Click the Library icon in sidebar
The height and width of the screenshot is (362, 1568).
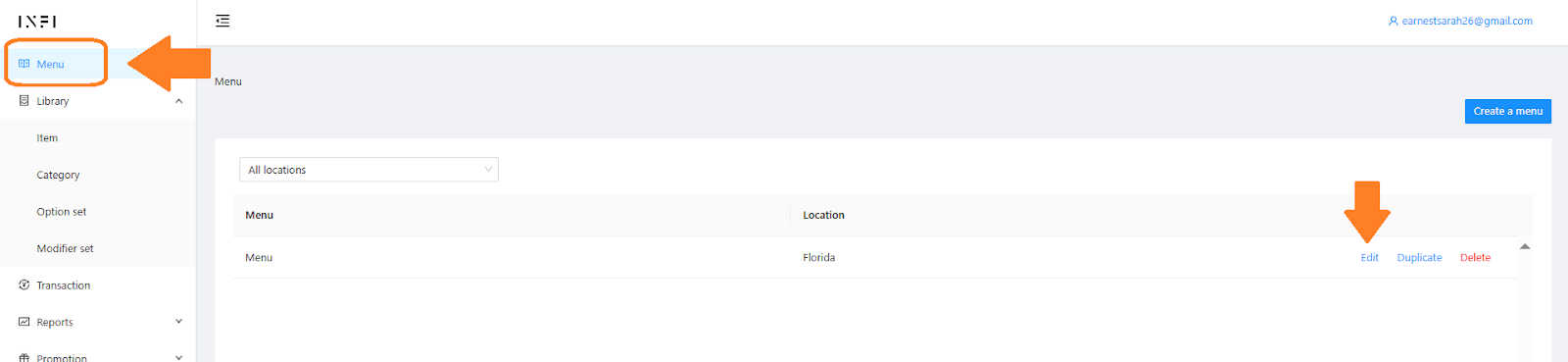pos(24,101)
